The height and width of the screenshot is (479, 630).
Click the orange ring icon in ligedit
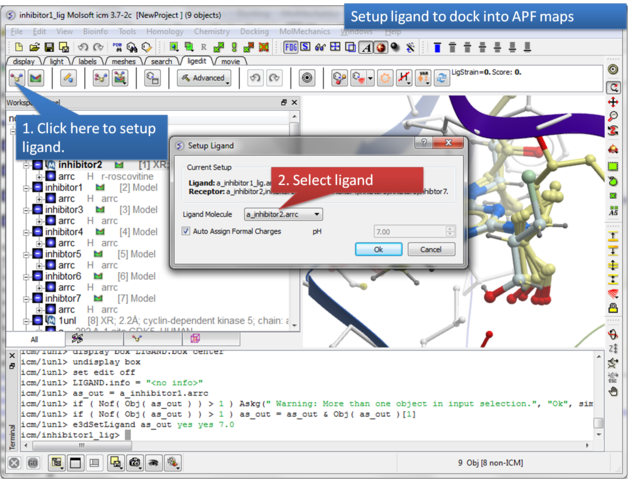click(x=385, y=78)
